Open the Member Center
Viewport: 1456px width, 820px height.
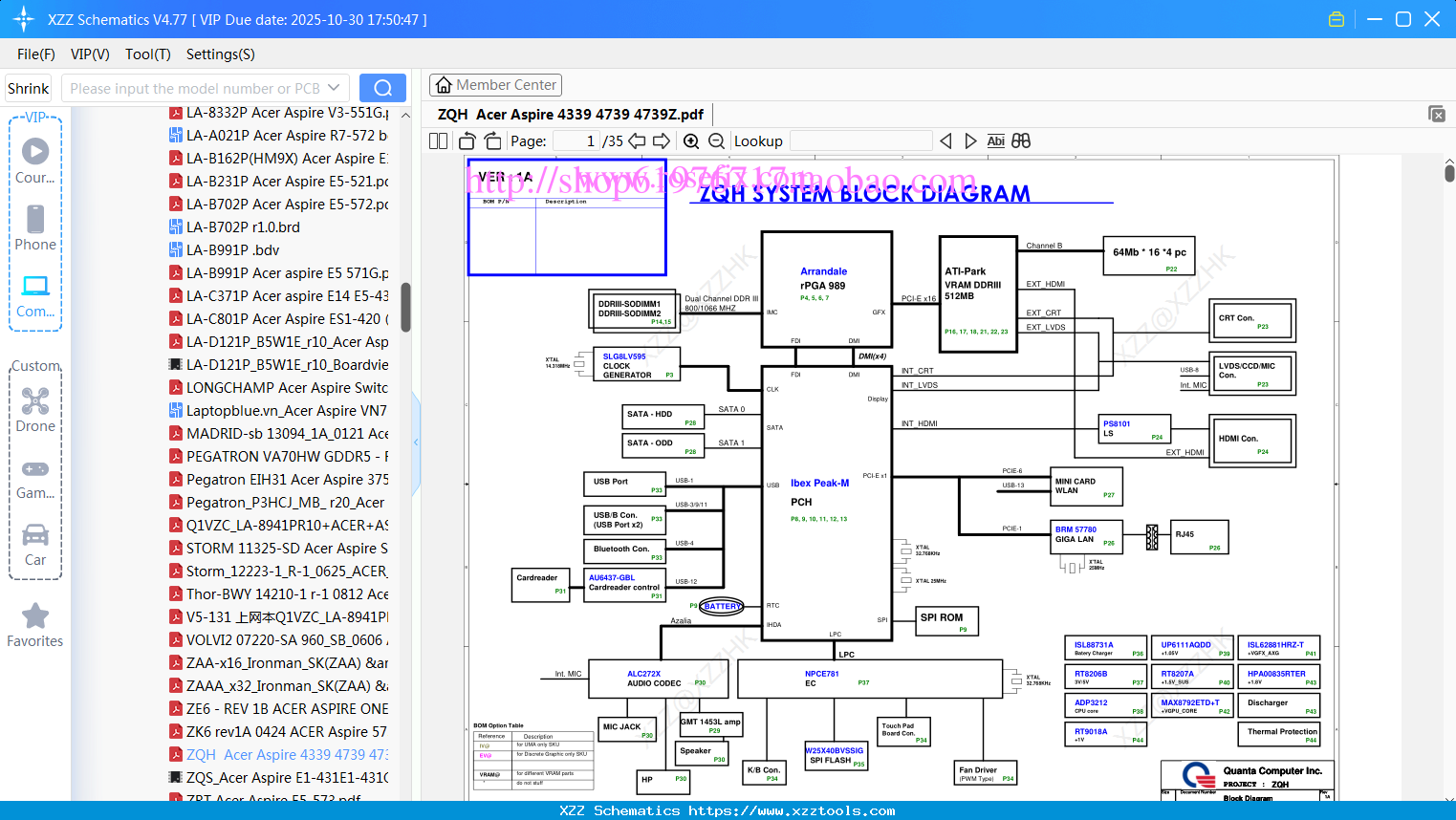[x=495, y=85]
